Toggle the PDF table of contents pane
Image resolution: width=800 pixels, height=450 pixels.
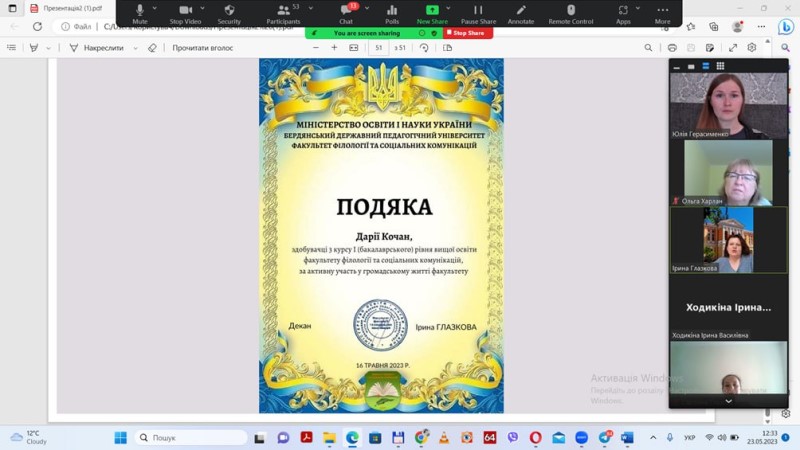click(11, 47)
